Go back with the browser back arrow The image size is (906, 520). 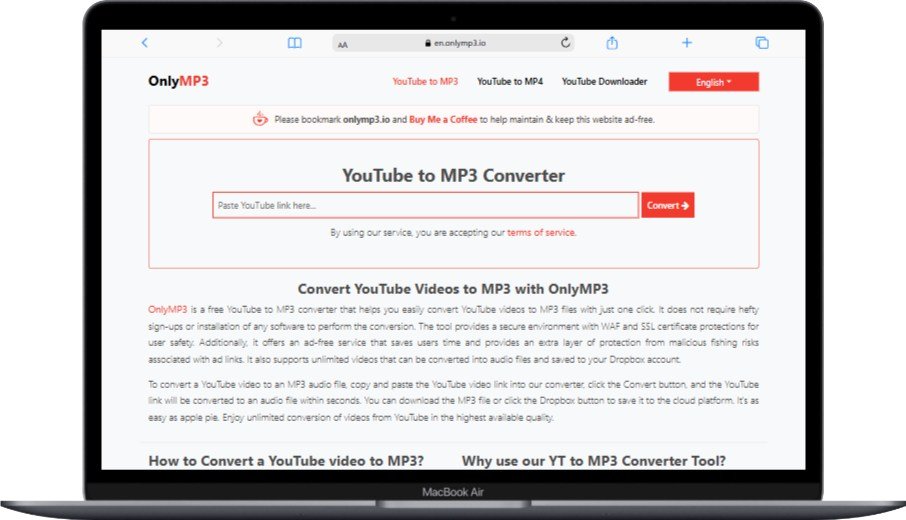point(144,43)
